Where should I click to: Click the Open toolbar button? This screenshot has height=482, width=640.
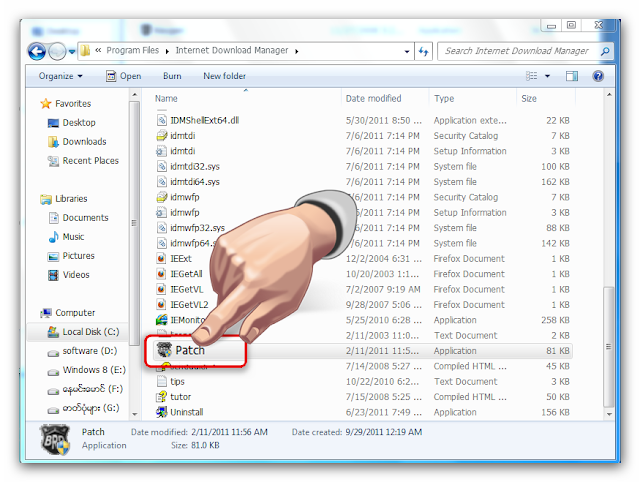[x=124, y=76]
